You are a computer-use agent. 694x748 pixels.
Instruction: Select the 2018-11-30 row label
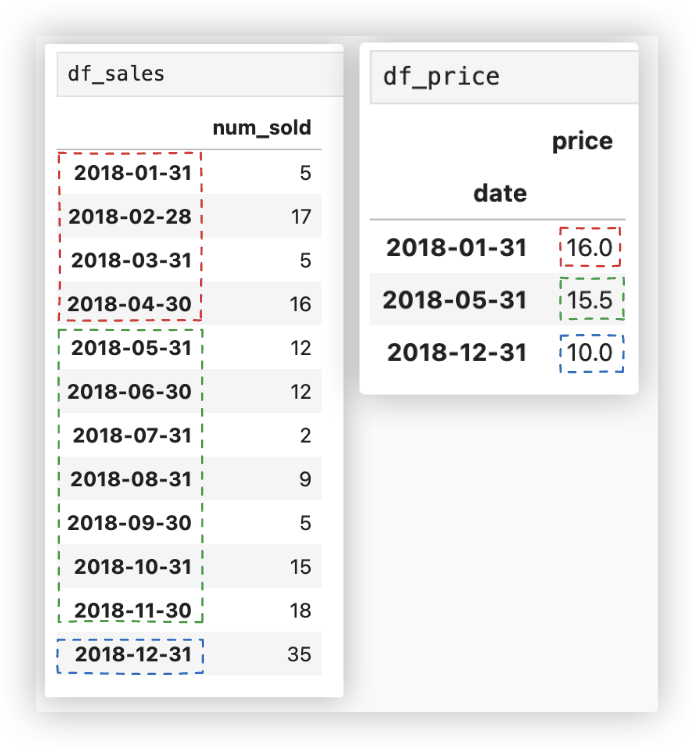tap(132, 610)
